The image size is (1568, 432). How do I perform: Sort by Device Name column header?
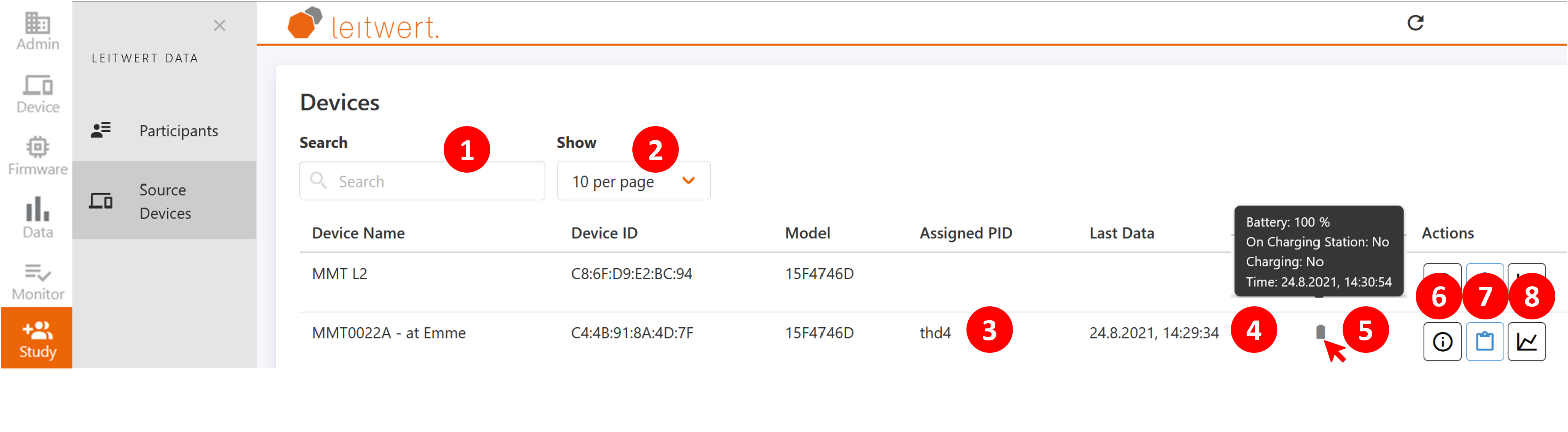[358, 233]
